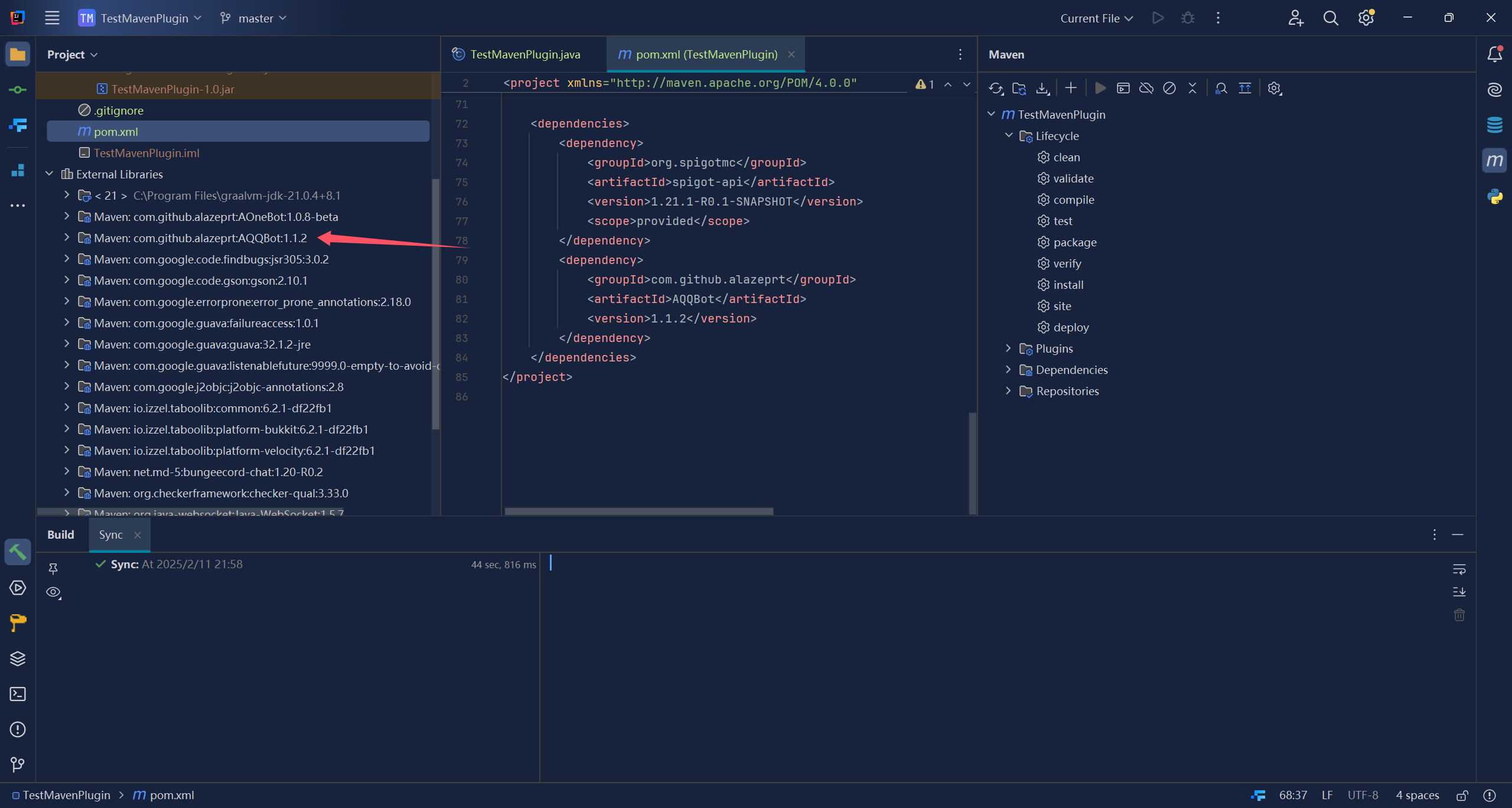Reload all Maven projects icon
Image resolution: width=1512 pixels, height=808 pixels.
(x=996, y=89)
